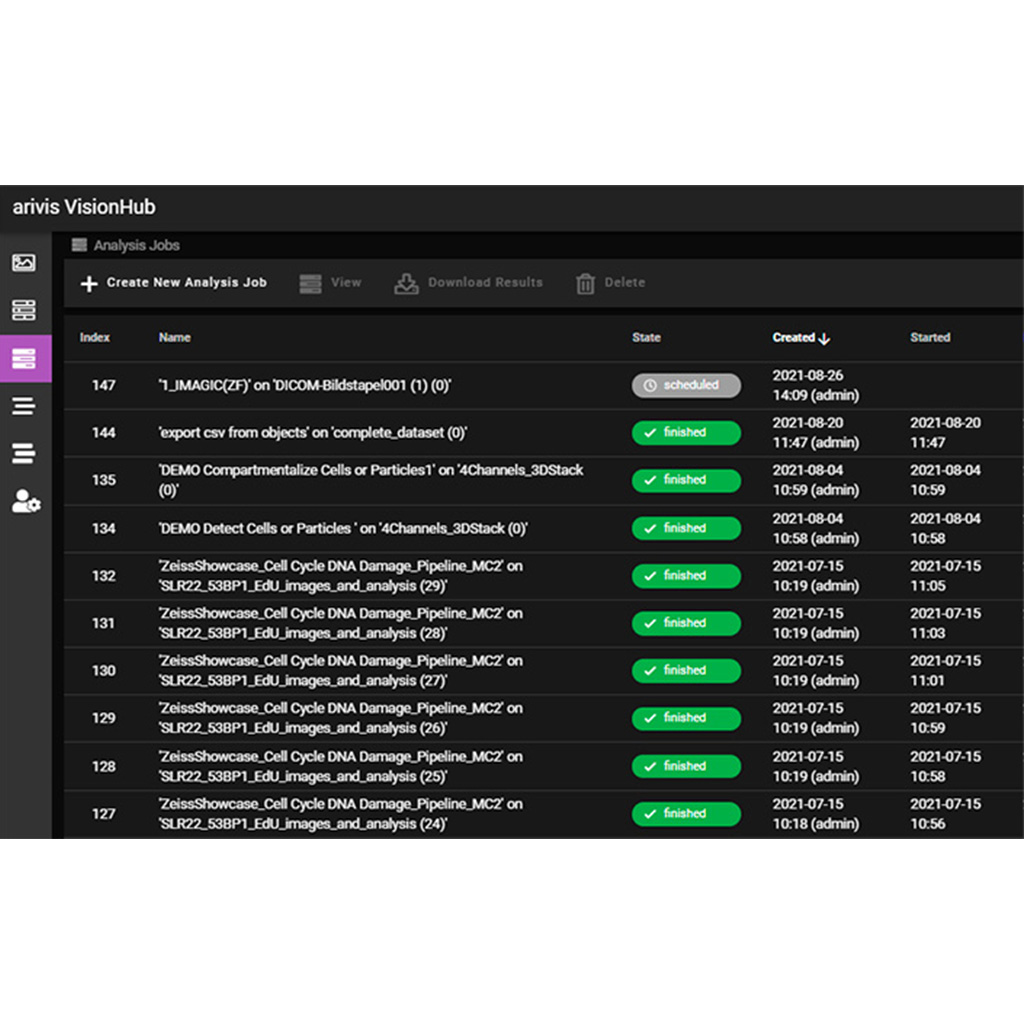The width and height of the screenshot is (1024, 1024).
Task: Select job 'export csv from objects'
Action: pos(313,433)
